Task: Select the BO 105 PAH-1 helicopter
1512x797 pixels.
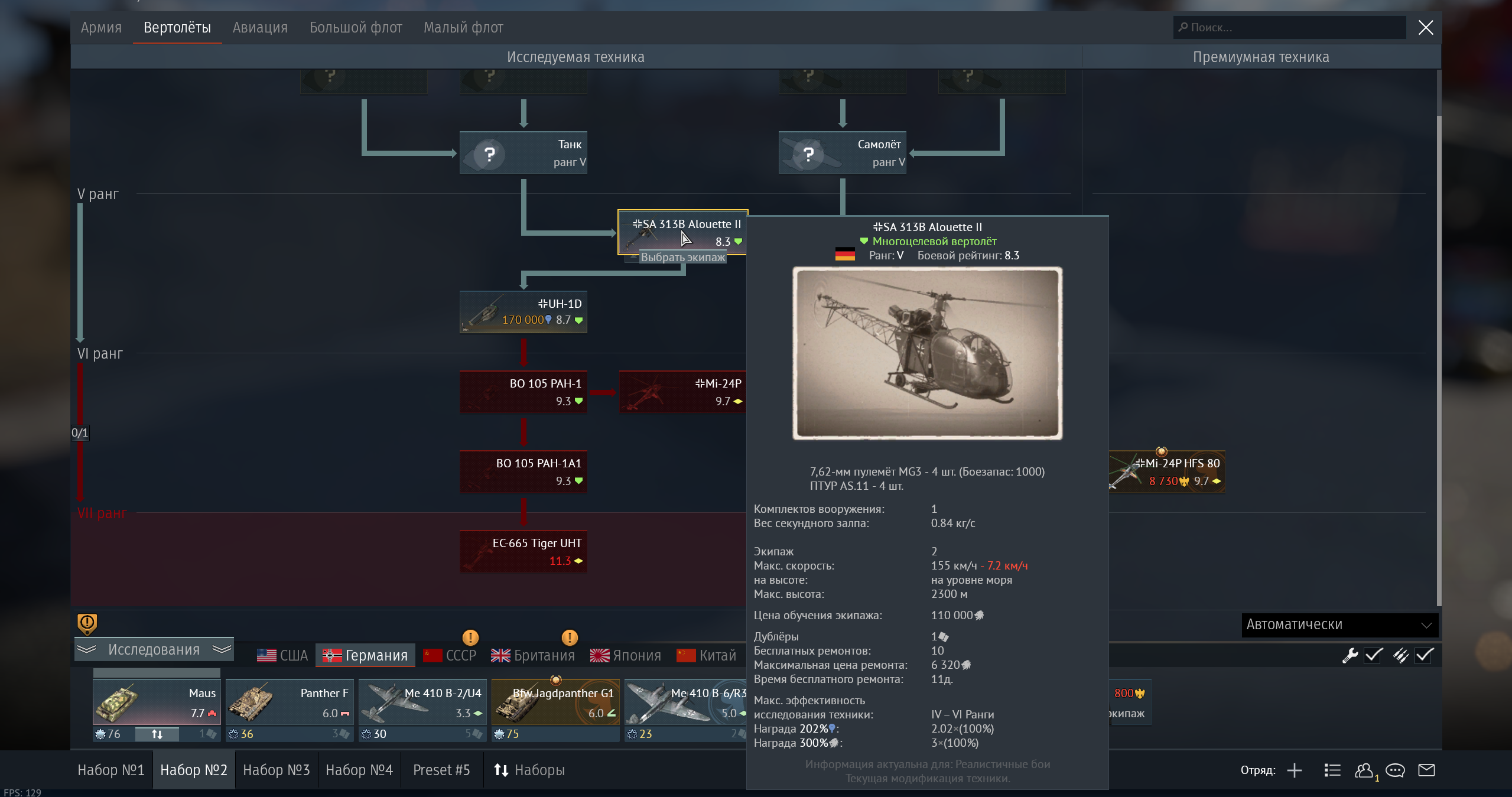Action: pos(523,392)
